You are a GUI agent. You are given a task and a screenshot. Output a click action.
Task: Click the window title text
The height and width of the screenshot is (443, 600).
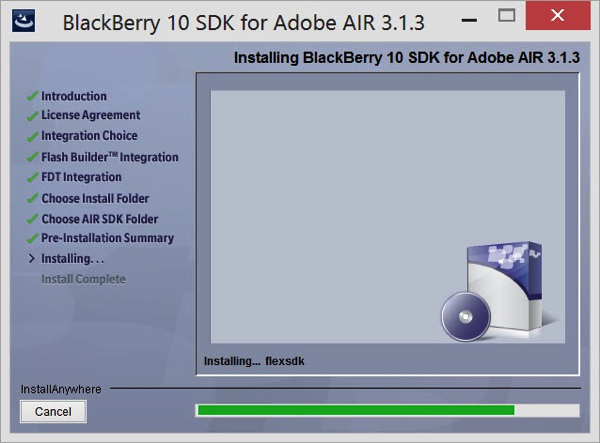[x=244, y=23]
